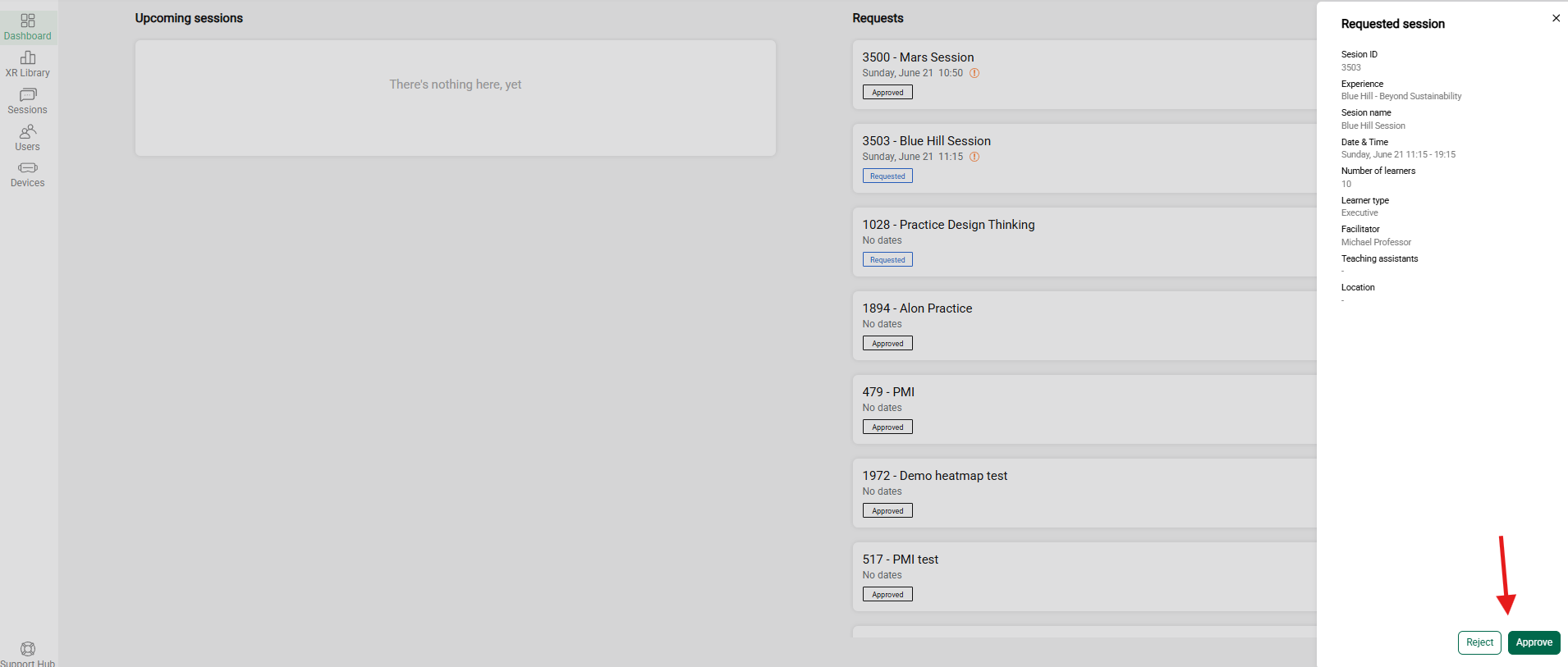Click 'Sunday, June 21 10:50' under Mars Session
The image size is (1568, 667).
coord(913,73)
